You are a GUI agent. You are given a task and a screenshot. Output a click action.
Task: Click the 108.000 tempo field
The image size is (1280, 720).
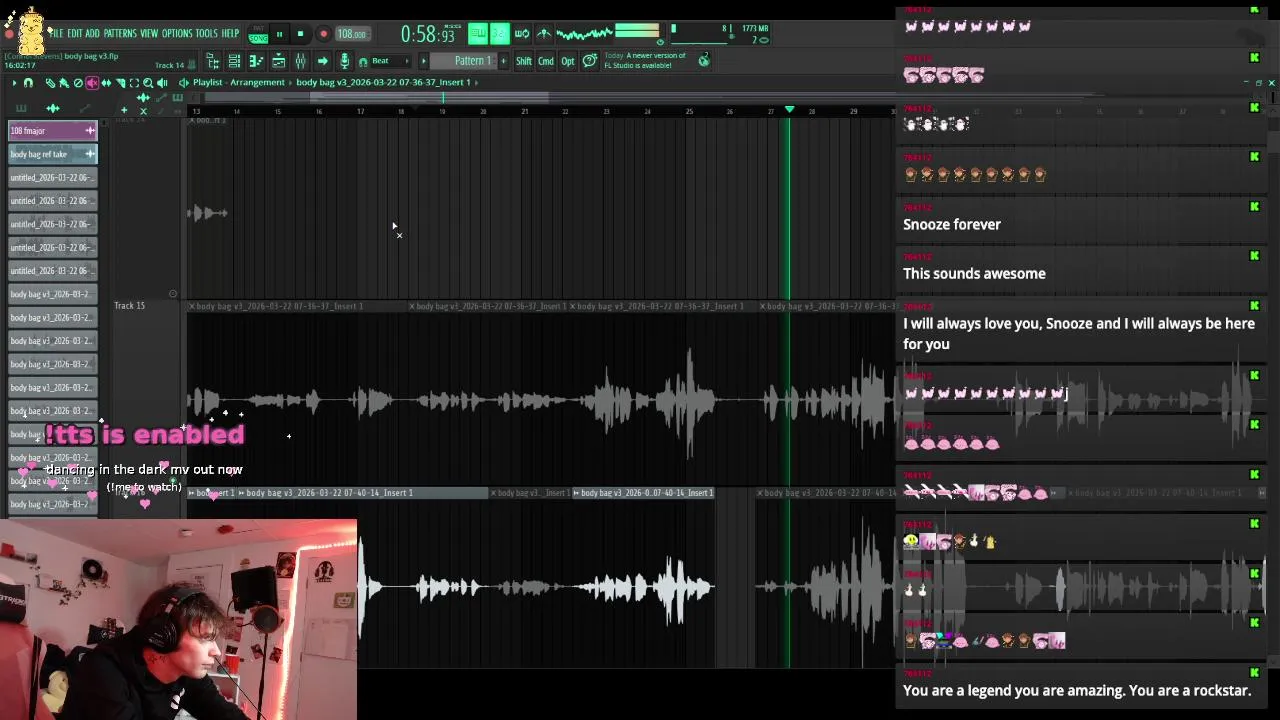pos(352,33)
